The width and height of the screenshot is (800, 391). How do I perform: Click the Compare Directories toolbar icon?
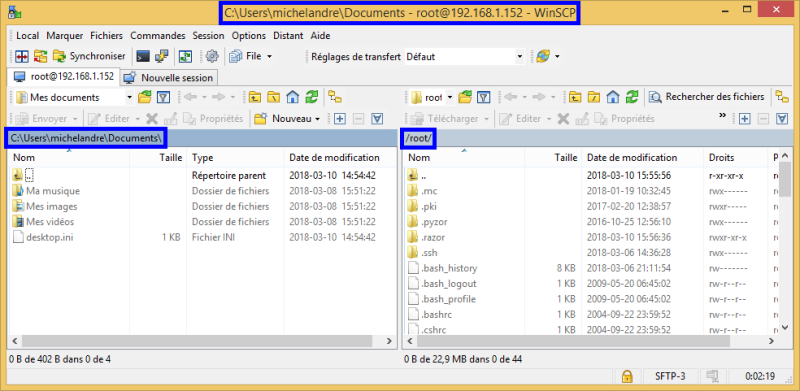21,57
